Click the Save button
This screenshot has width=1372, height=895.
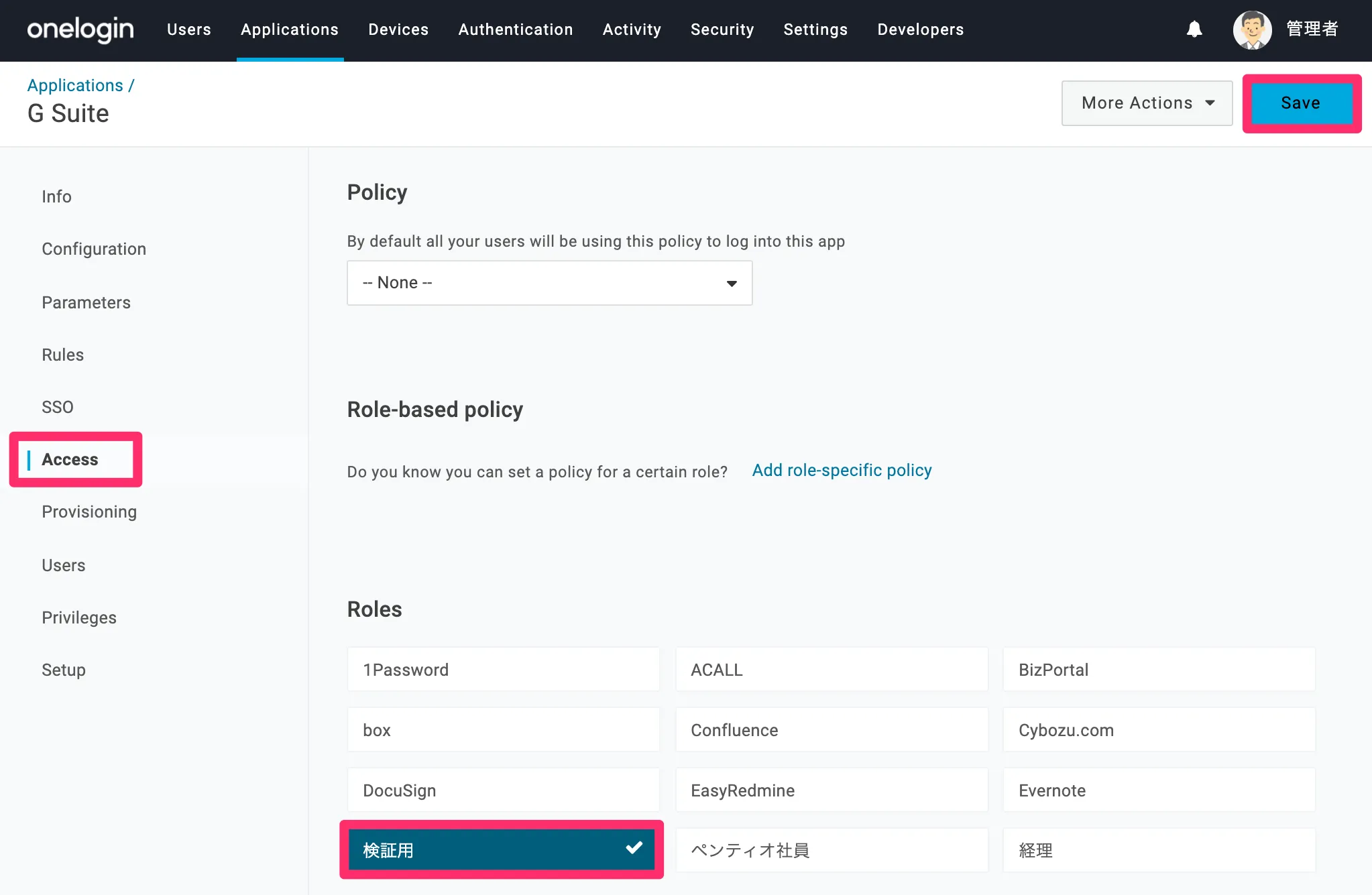tap(1300, 103)
